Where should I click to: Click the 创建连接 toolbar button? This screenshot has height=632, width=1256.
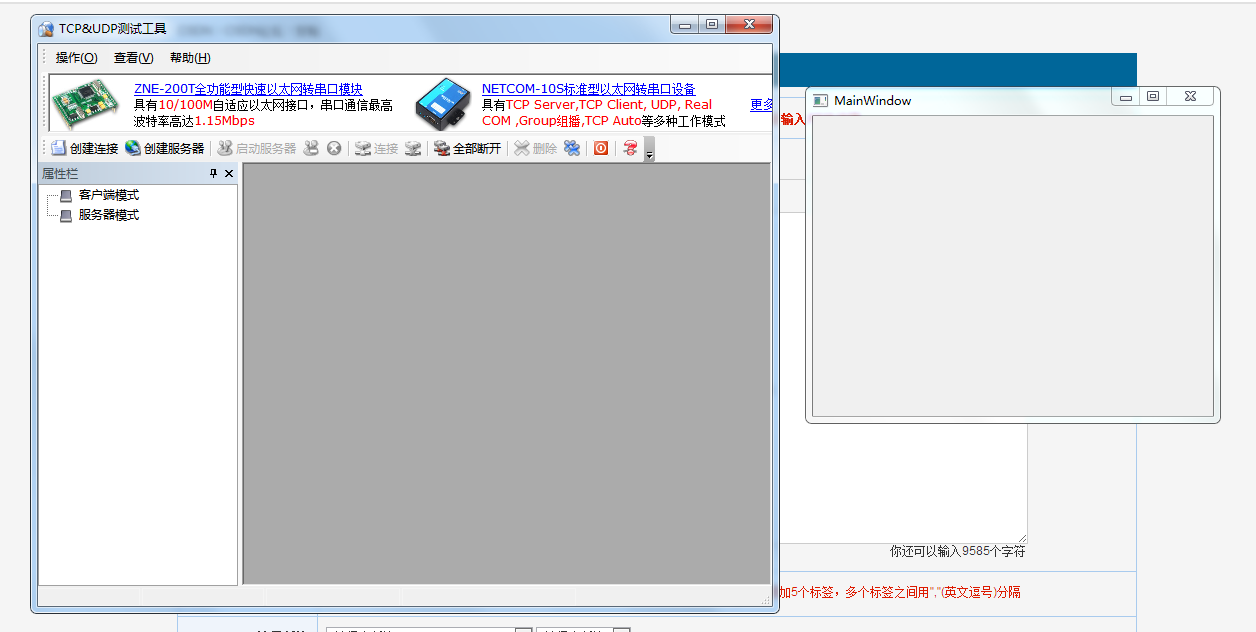pos(85,148)
